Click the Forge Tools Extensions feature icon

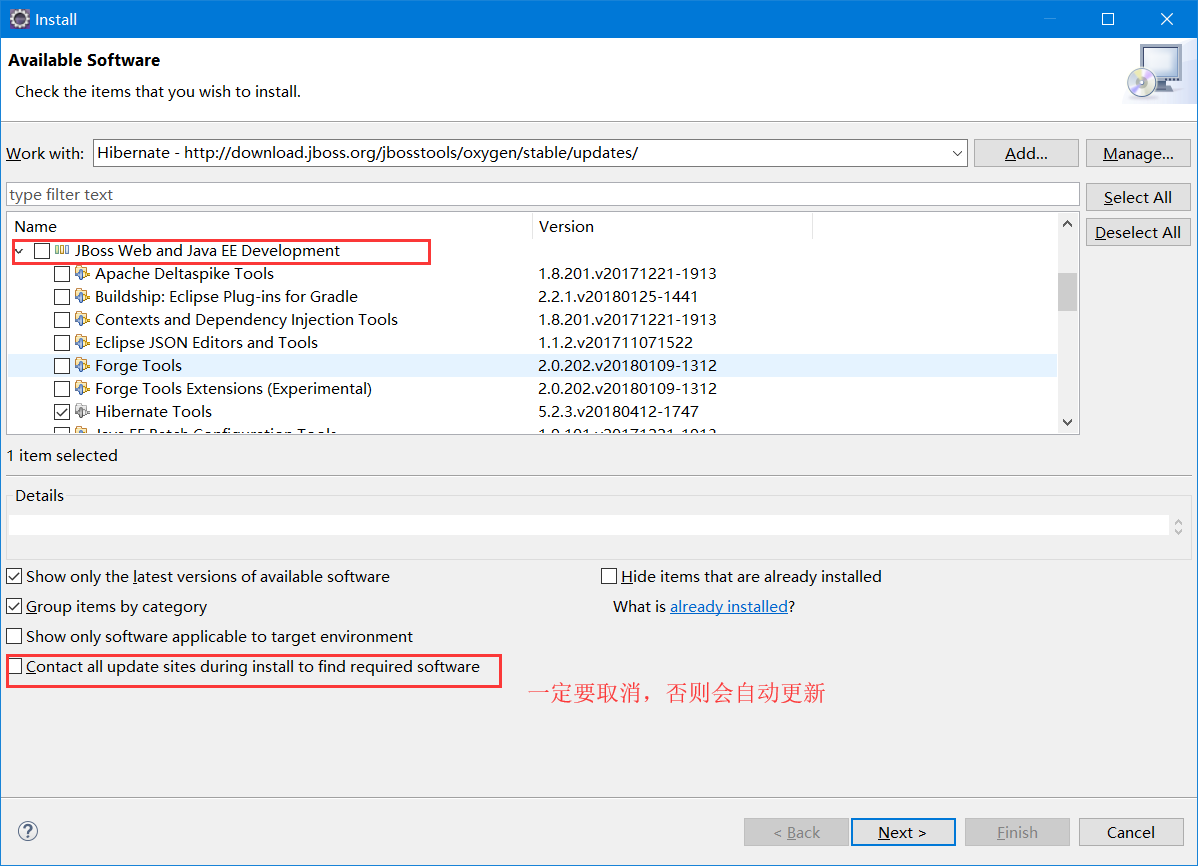83,388
